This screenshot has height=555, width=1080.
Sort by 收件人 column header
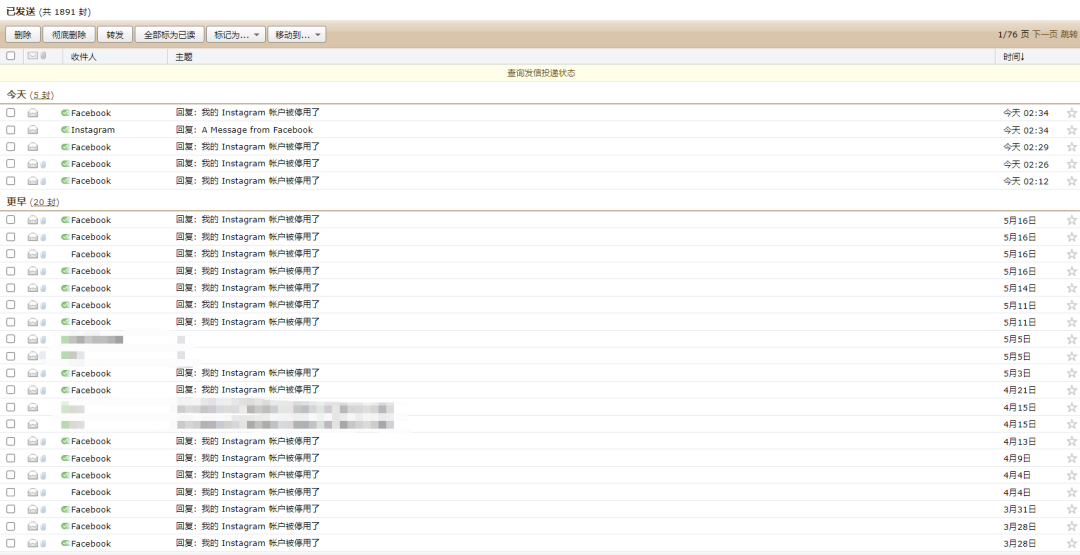pos(83,57)
